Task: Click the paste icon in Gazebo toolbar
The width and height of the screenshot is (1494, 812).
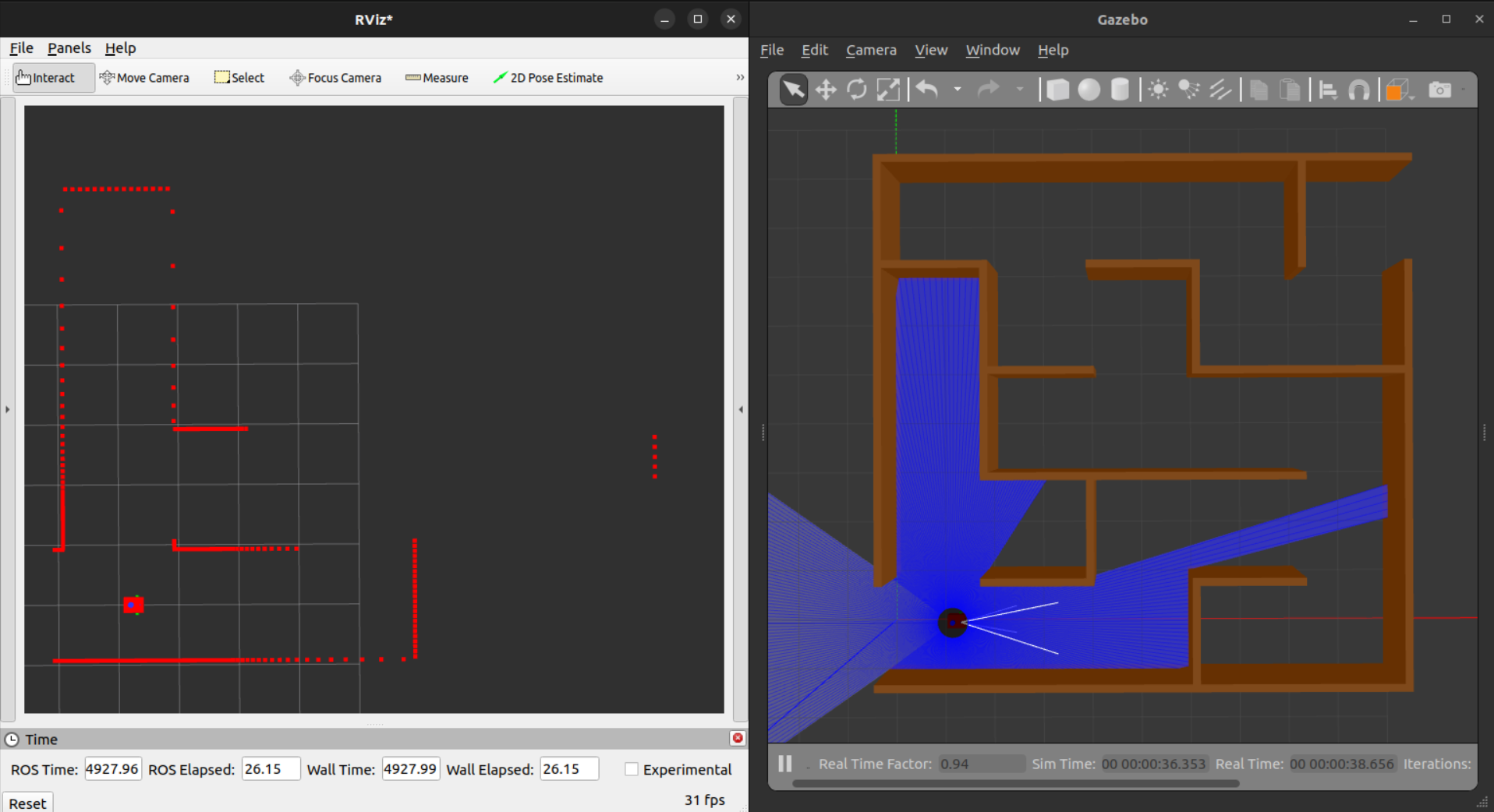Action: click(1290, 90)
